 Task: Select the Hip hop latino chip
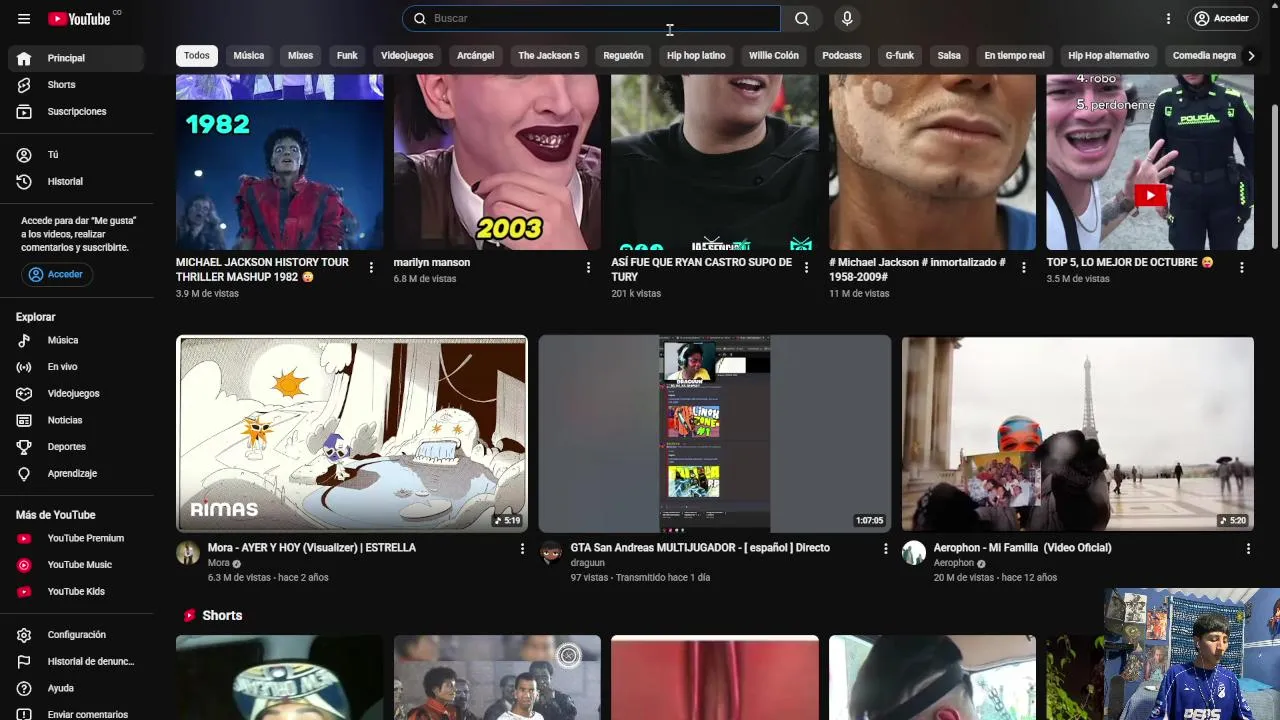coord(696,56)
